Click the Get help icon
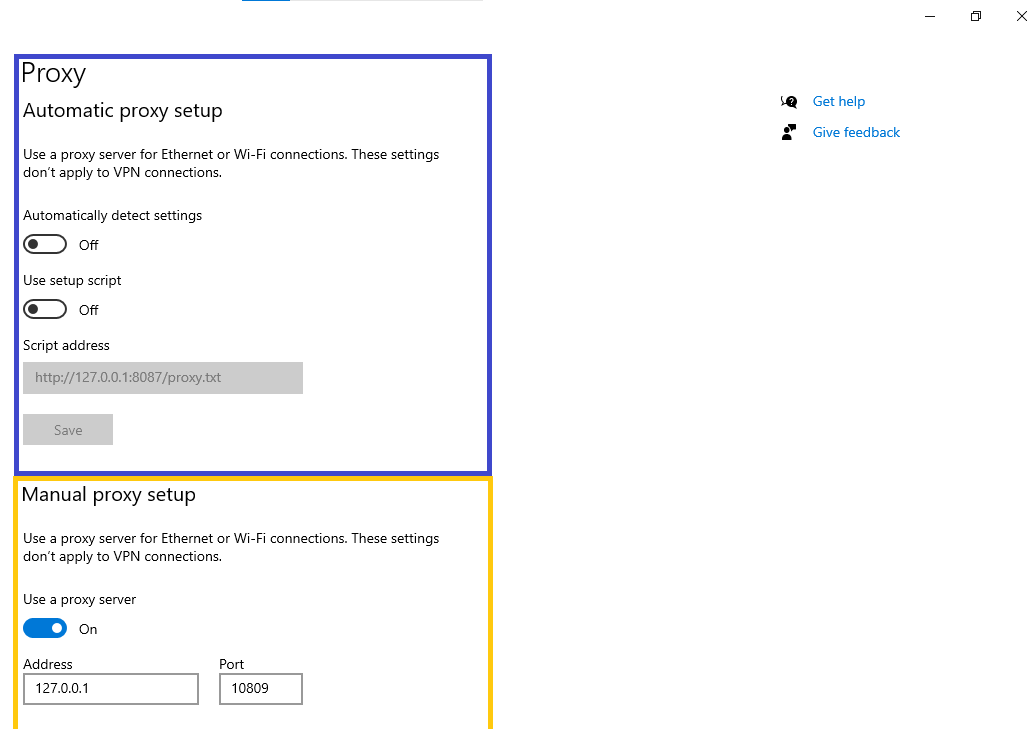Screen dimensions: 1028x729 click(x=789, y=101)
